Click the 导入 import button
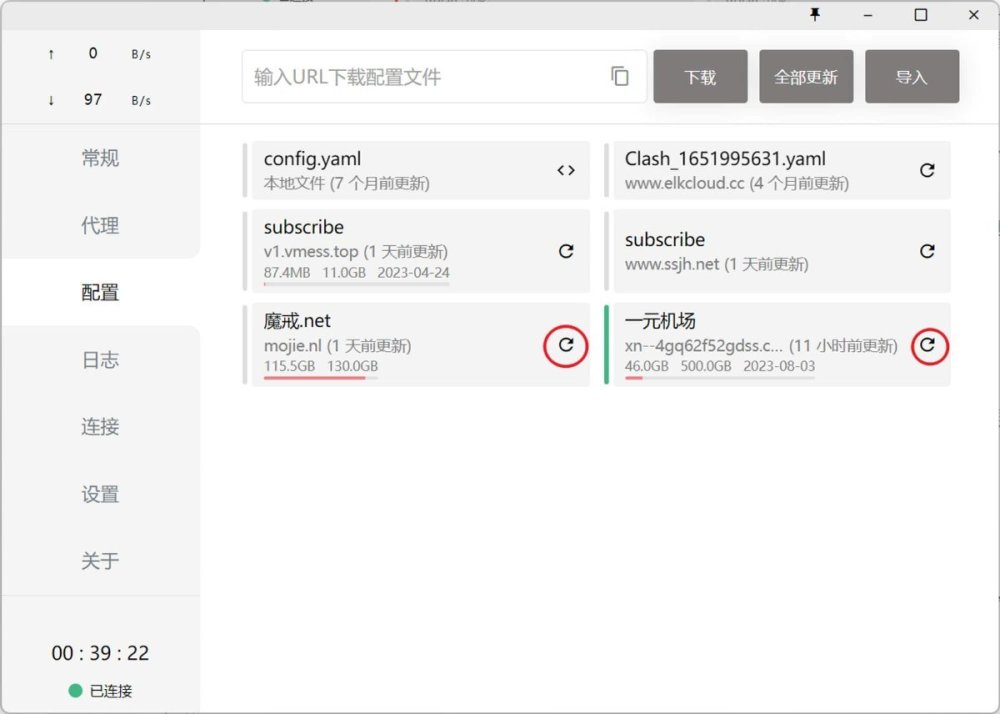Viewport: 1000px width, 714px height. [911, 77]
